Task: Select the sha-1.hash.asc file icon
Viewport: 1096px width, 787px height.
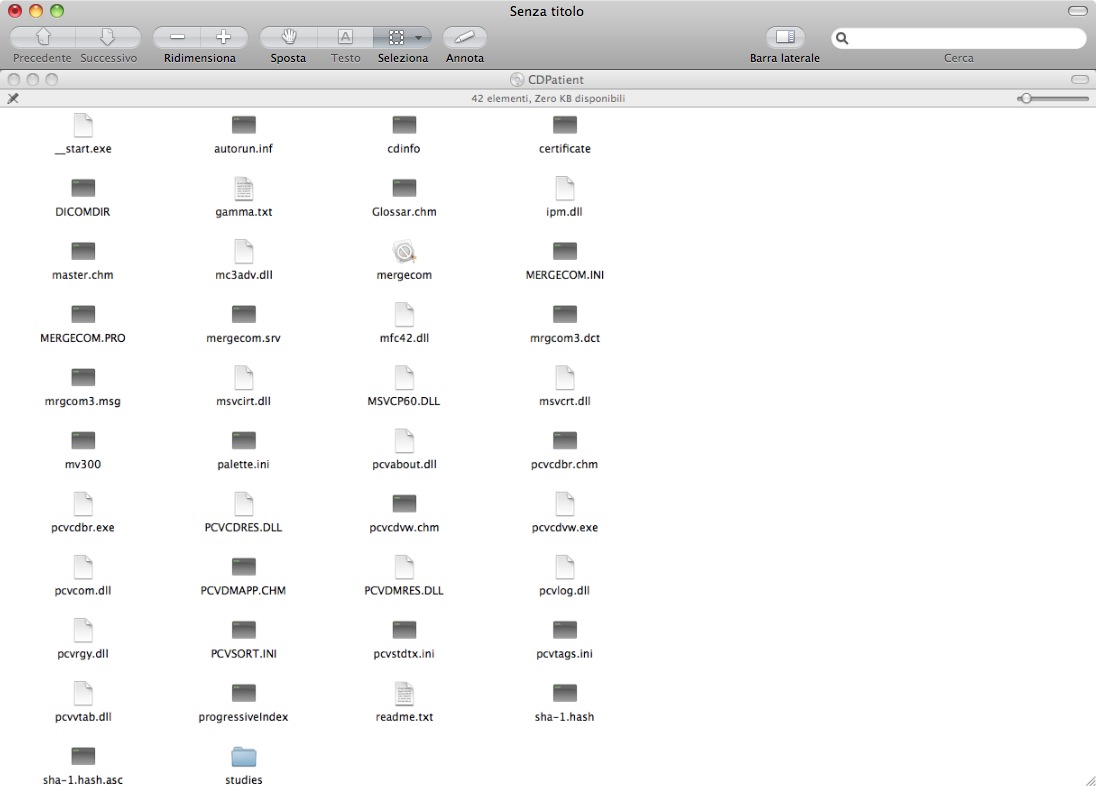Action: (x=83, y=756)
